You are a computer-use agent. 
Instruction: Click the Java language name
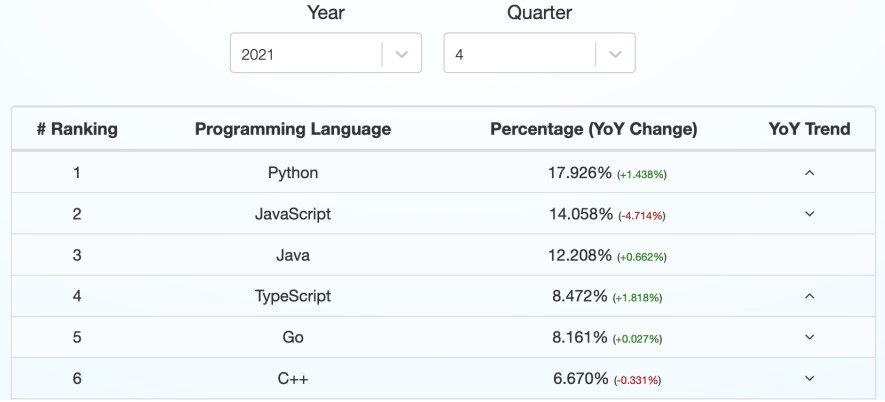293,255
